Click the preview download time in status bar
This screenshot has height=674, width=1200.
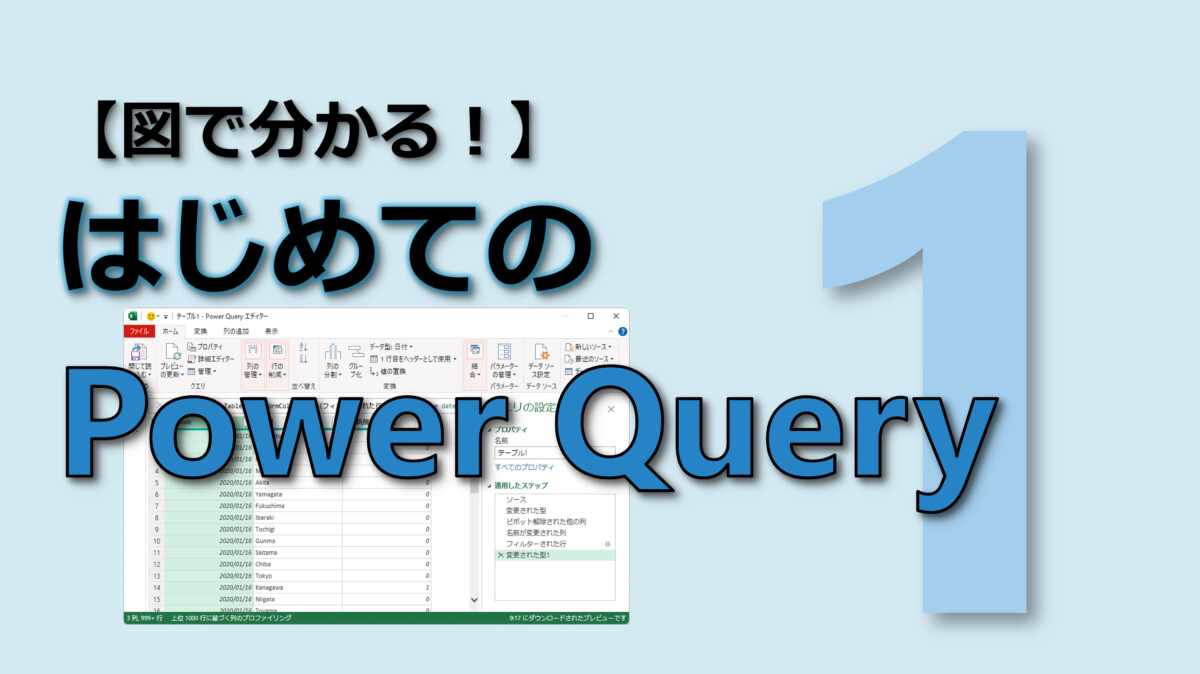click(x=568, y=619)
